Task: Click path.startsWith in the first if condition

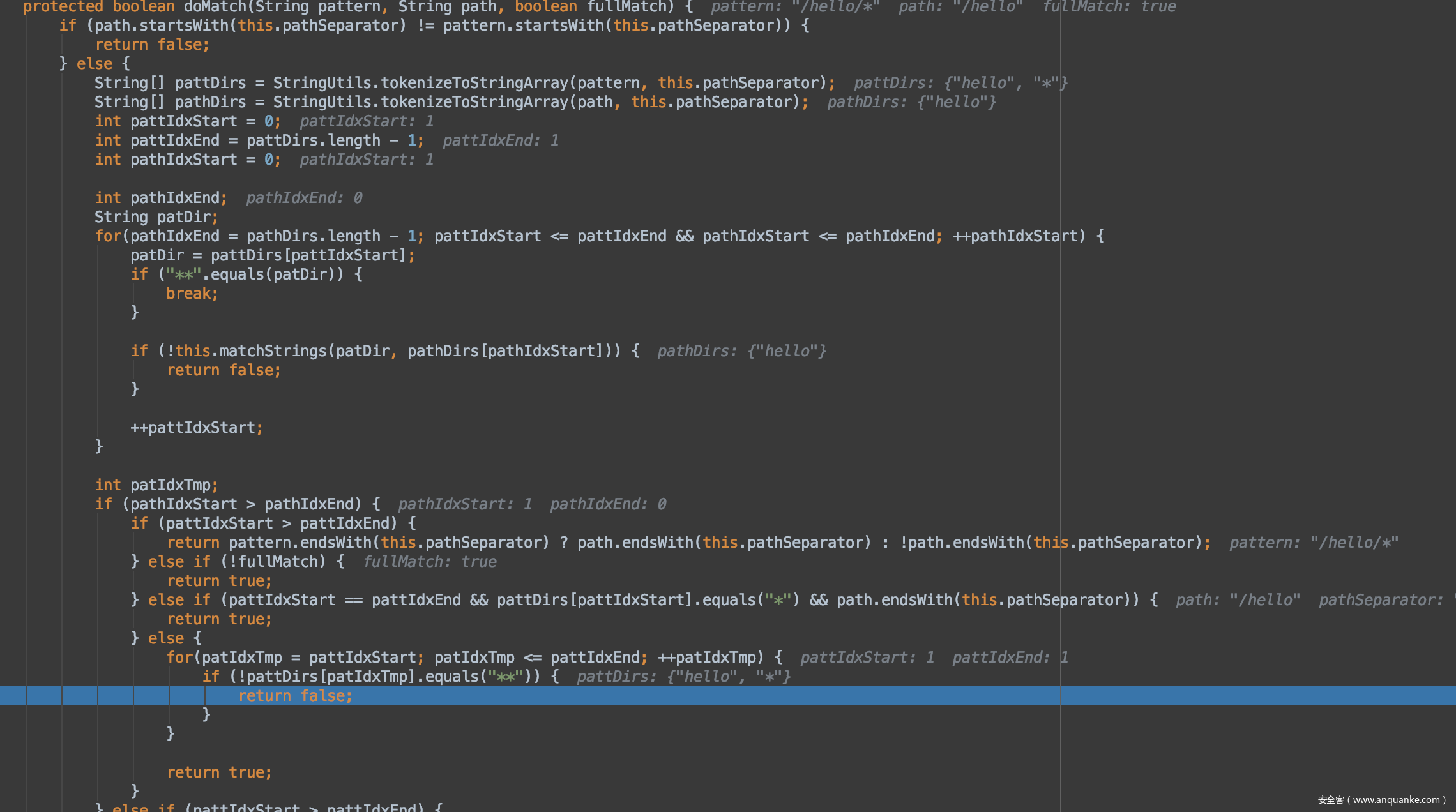Action: click(162, 26)
